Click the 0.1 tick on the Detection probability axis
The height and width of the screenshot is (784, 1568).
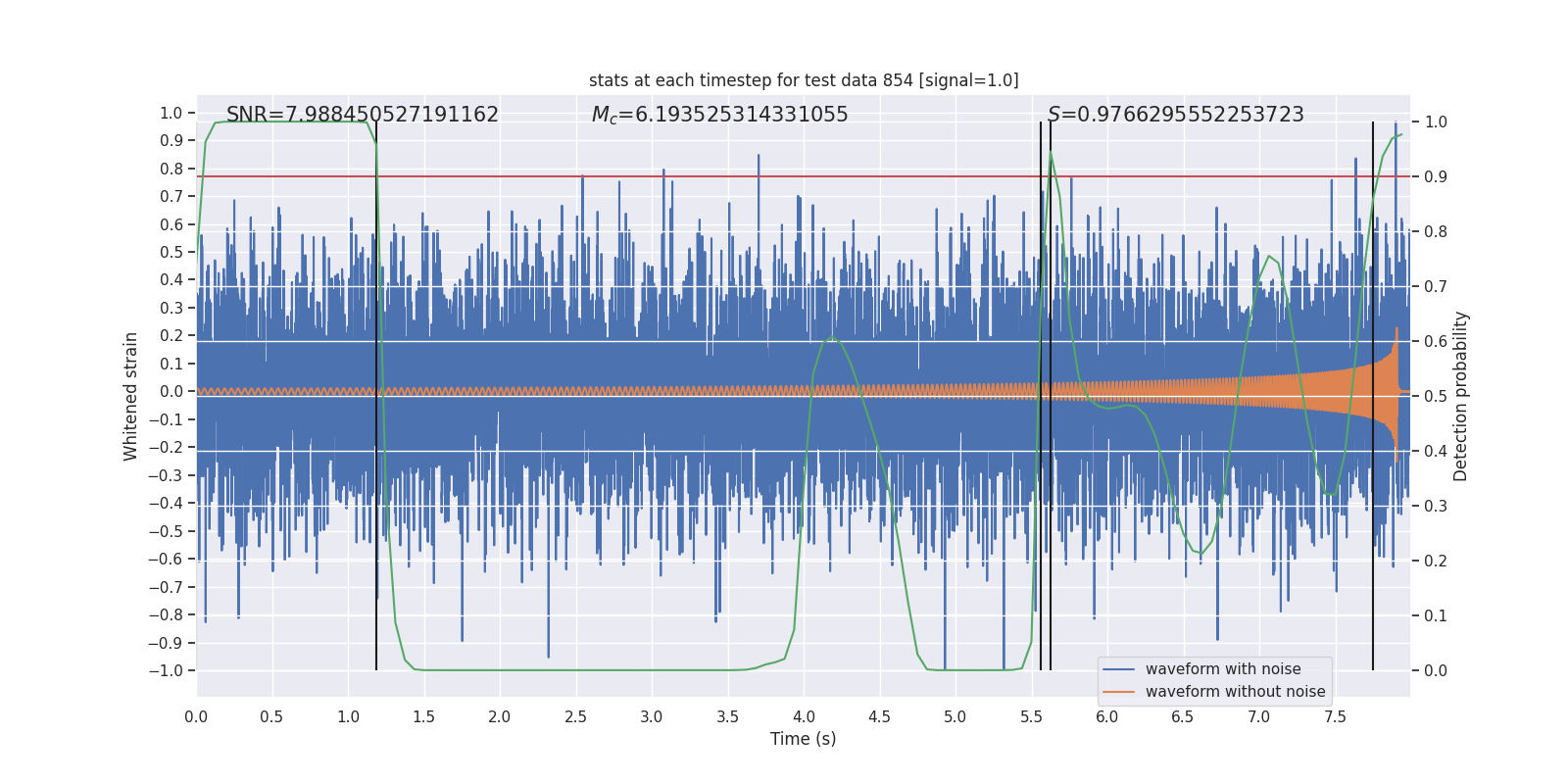[1436, 615]
